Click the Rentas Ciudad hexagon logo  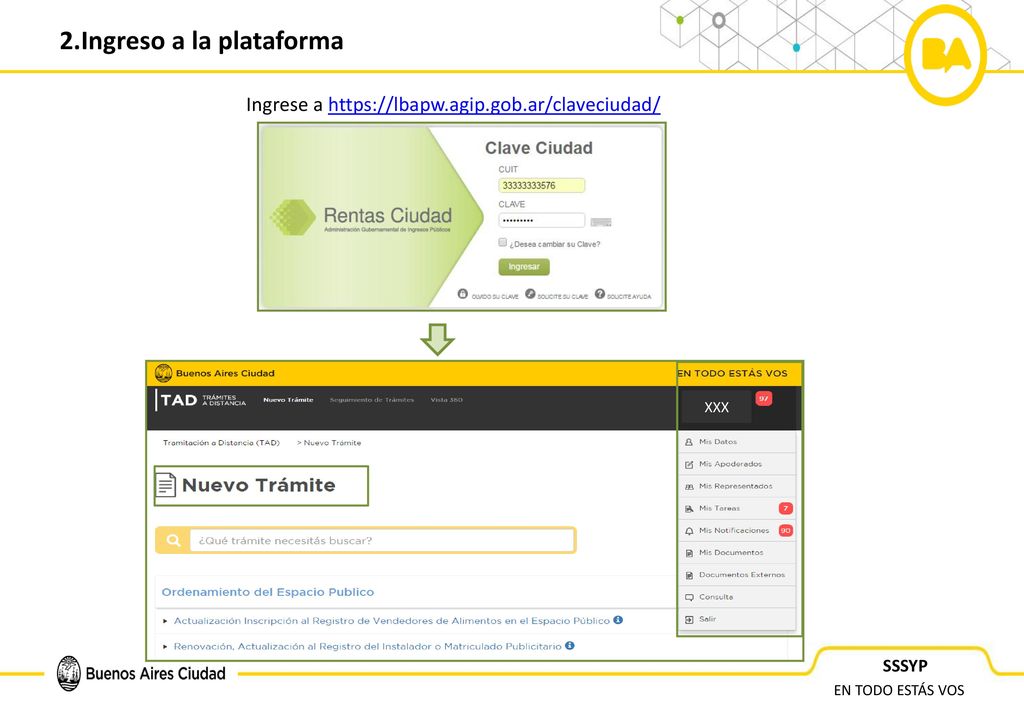coord(293,217)
